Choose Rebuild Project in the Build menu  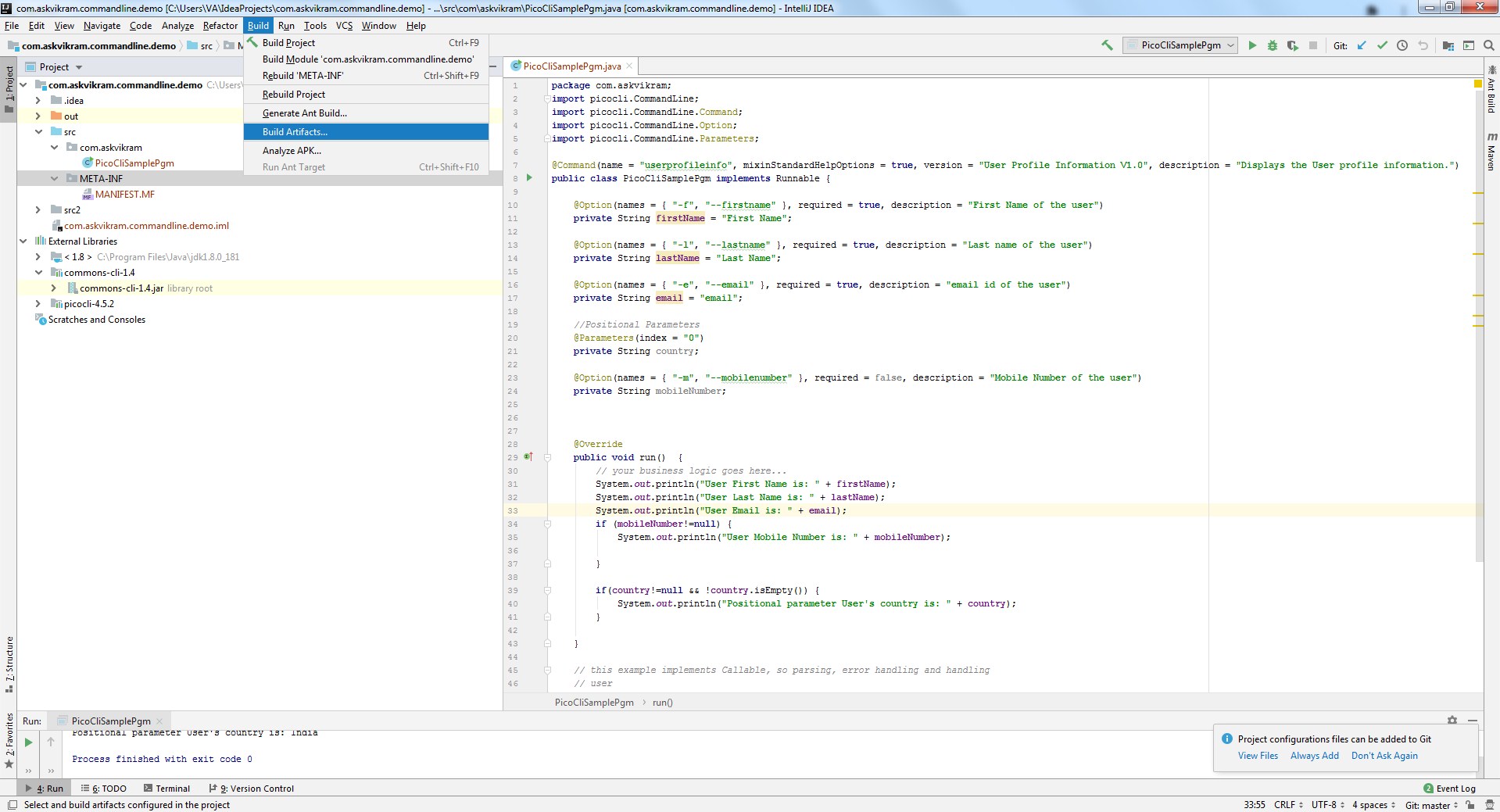click(294, 95)
